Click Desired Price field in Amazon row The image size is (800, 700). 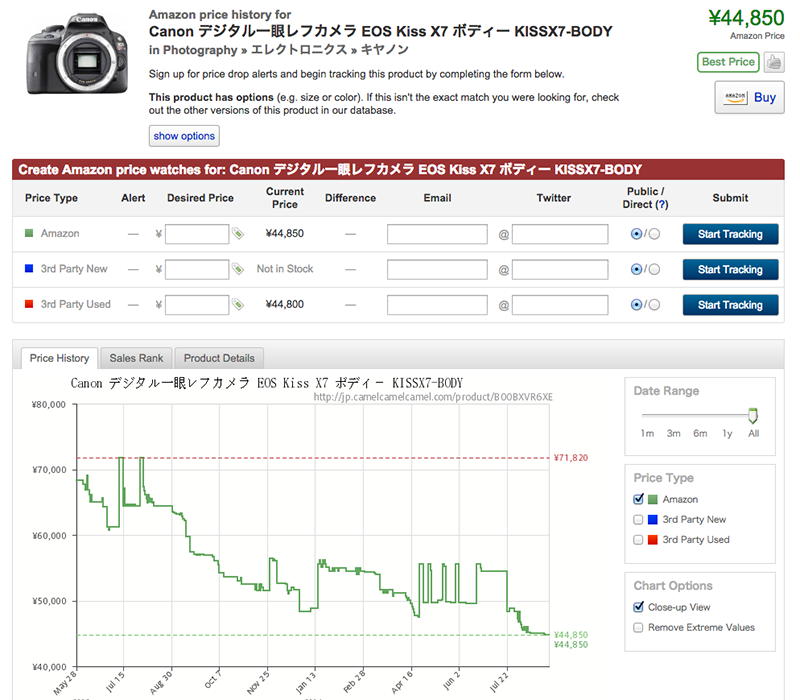pos(197,234)
